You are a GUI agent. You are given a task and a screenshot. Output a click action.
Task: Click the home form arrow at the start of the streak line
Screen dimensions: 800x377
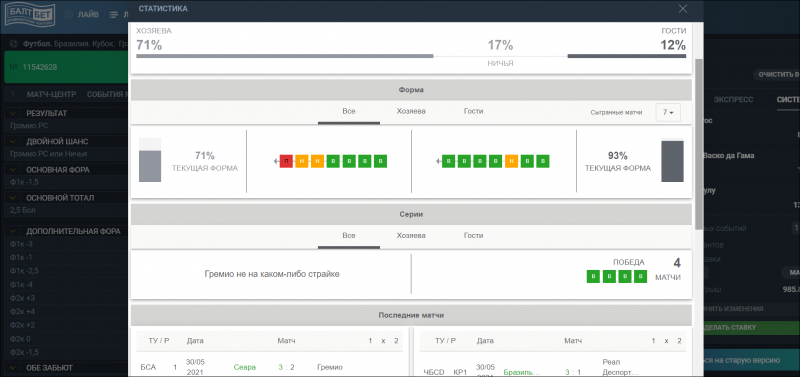pos(276,161)
